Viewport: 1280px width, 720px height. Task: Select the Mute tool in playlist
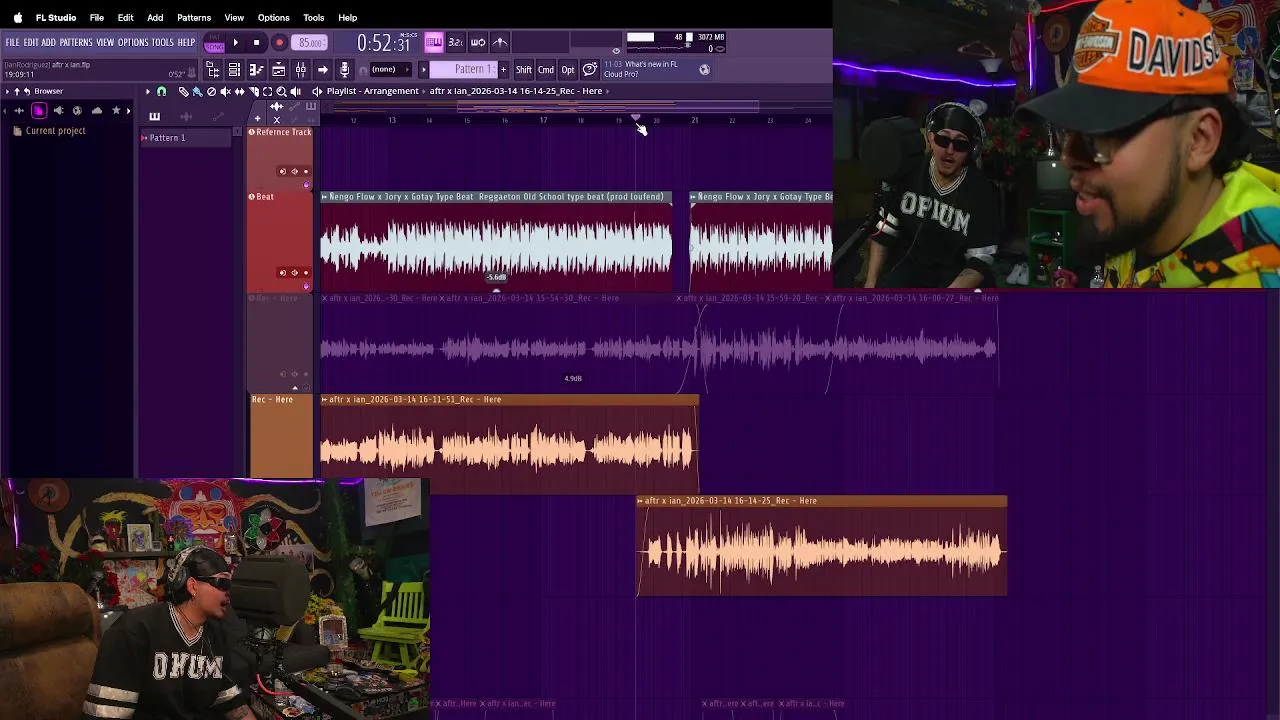pyautogui.click(x=225, y=91)
